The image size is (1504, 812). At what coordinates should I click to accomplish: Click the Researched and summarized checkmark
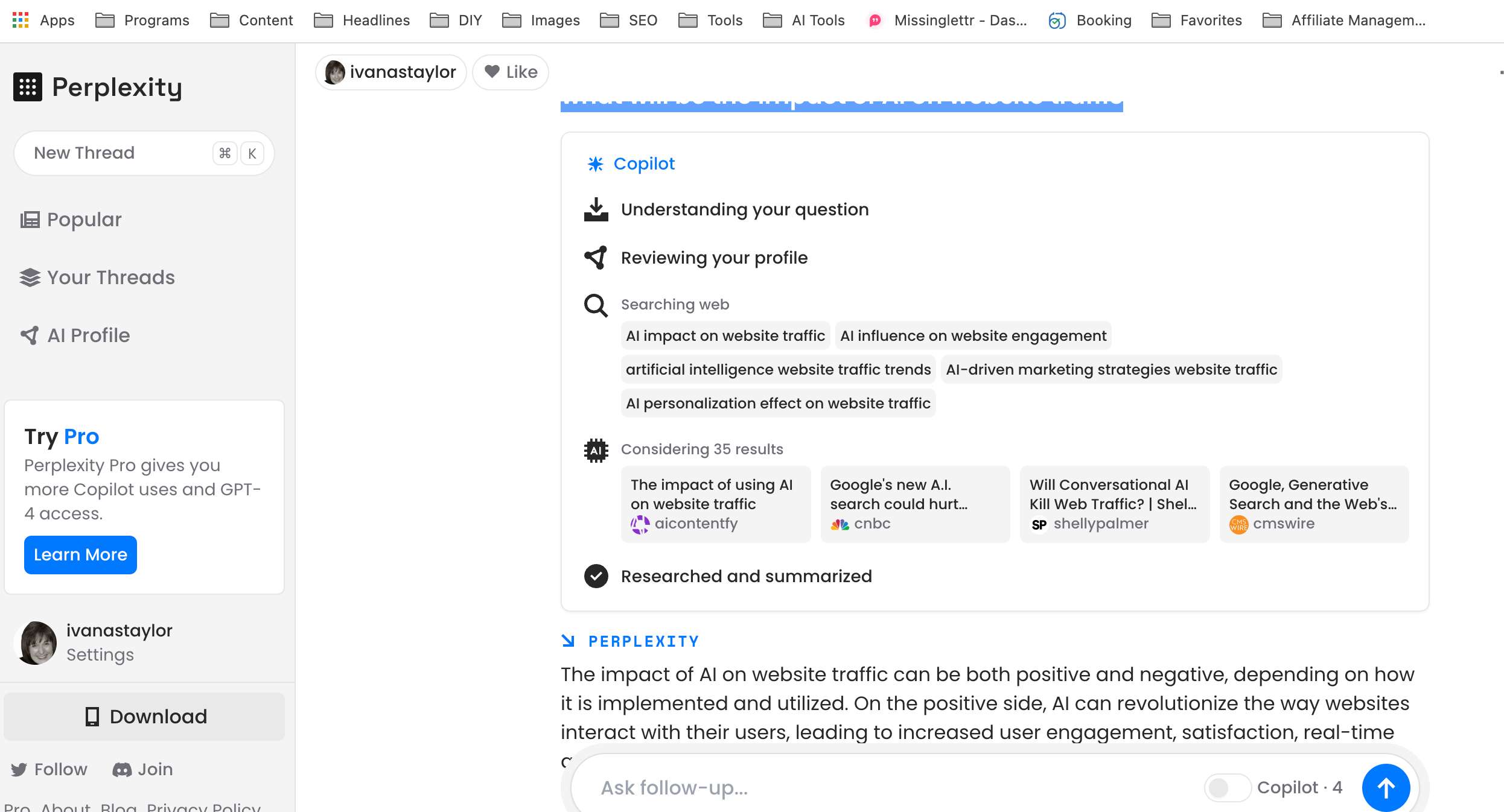[x=596, y=576]
